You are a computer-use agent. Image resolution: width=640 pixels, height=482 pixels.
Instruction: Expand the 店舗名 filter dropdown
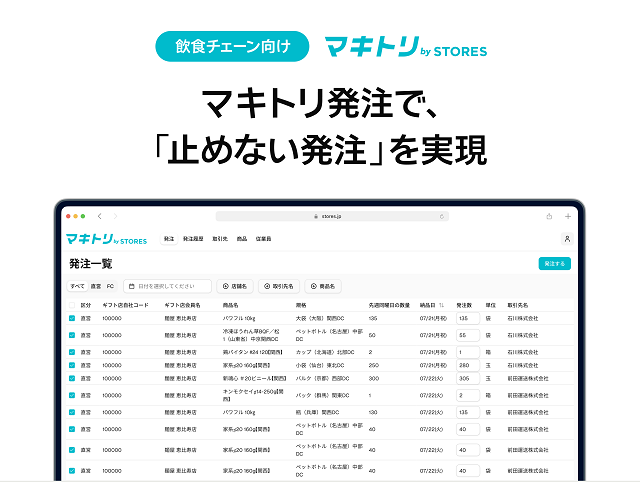pos(236,286)
